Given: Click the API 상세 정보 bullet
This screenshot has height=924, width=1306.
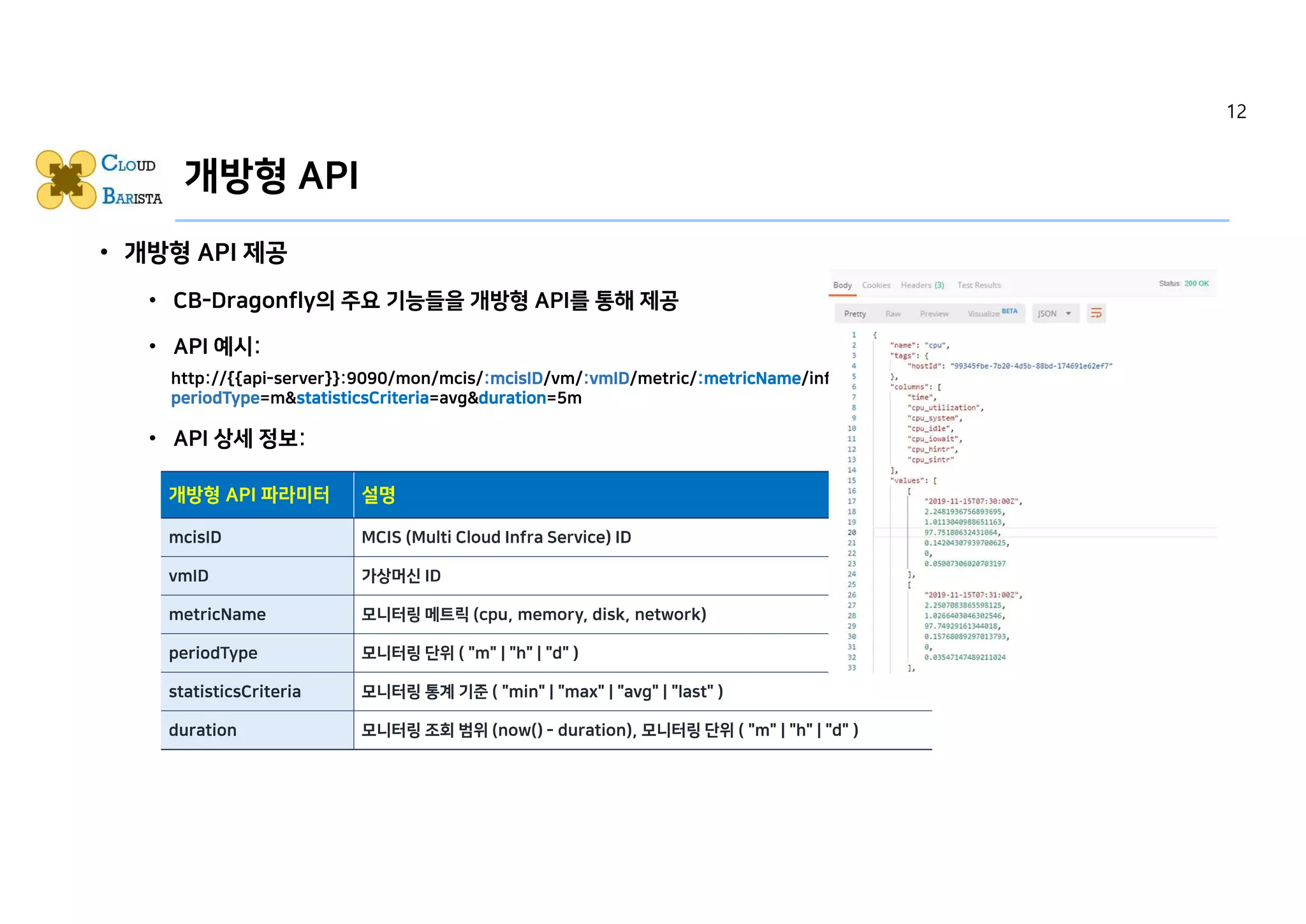Looking at the screenshot, I should [239, 439].
